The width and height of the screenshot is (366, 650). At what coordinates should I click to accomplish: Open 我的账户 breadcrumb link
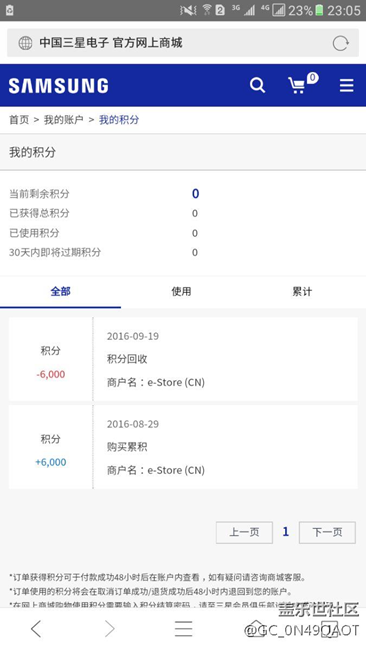(x=63, y=120)
